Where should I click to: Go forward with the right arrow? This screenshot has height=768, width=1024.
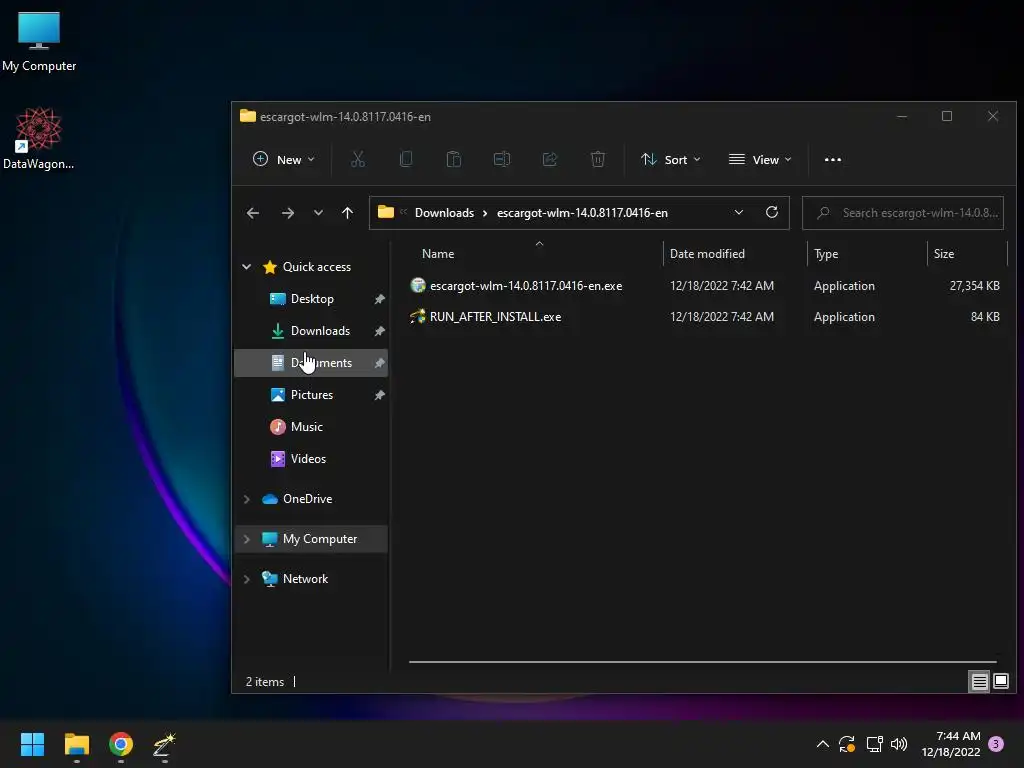pos(287,213)
